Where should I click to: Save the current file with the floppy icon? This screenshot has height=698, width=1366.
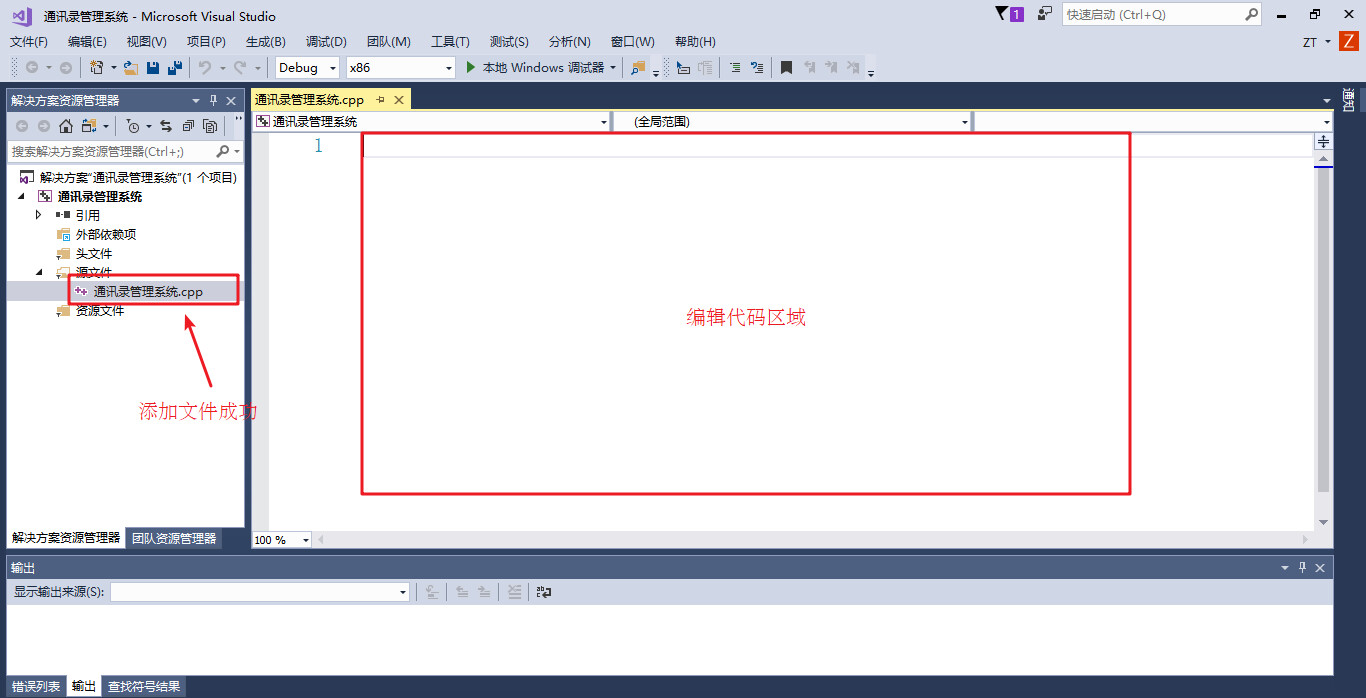point(153,68)
